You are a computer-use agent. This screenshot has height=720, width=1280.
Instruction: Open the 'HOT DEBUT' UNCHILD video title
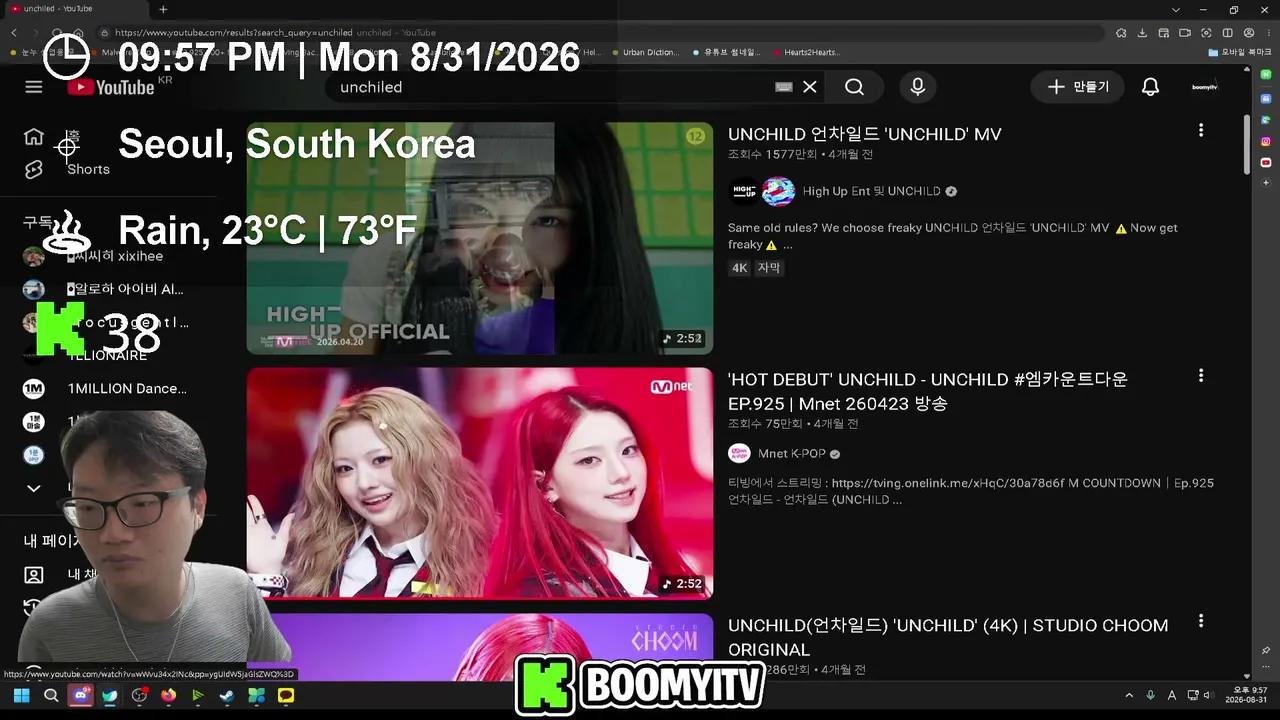click(x=928, y=391)
